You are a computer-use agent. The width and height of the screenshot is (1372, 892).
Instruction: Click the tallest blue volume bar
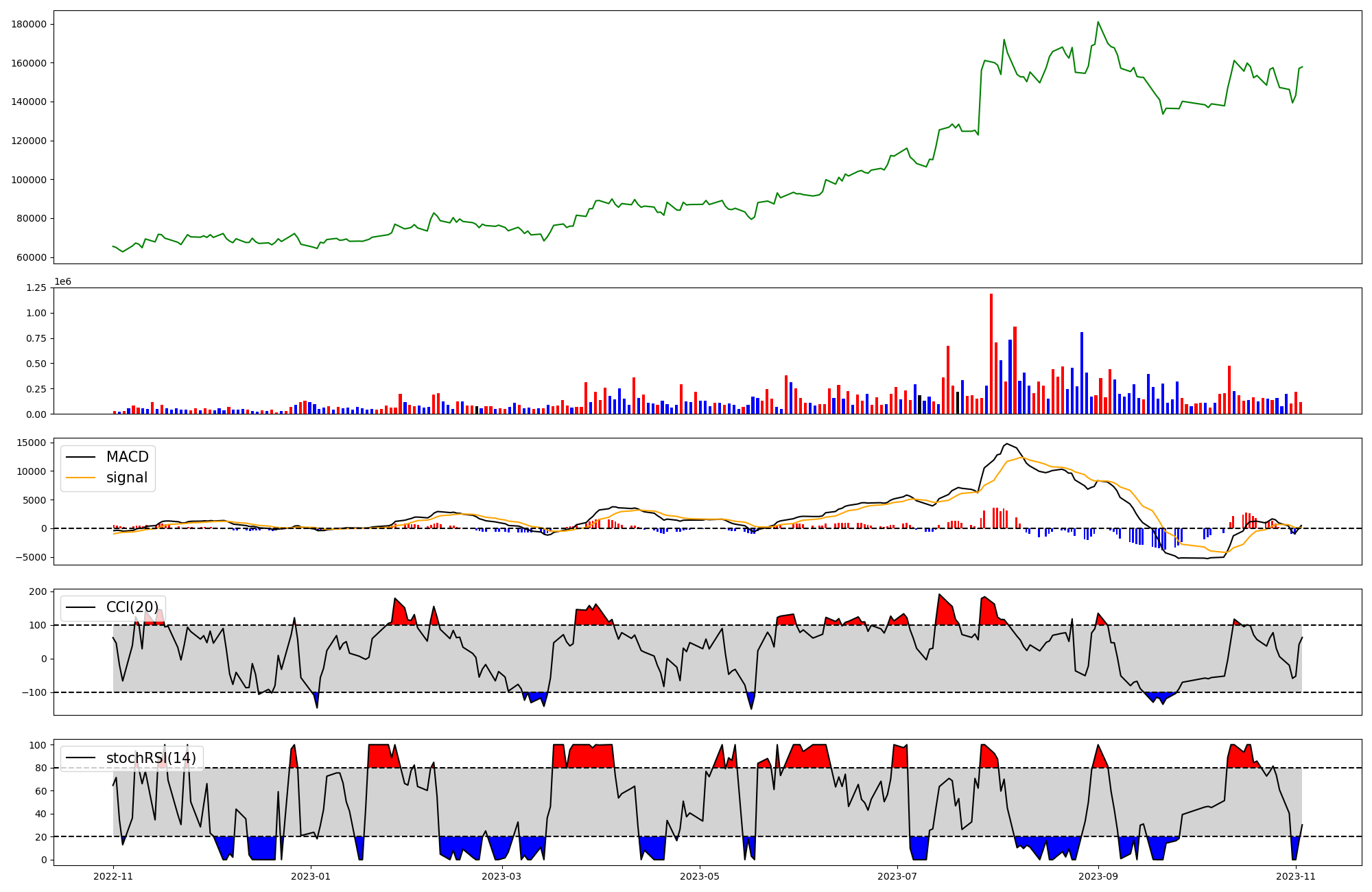click(1082, 373)
